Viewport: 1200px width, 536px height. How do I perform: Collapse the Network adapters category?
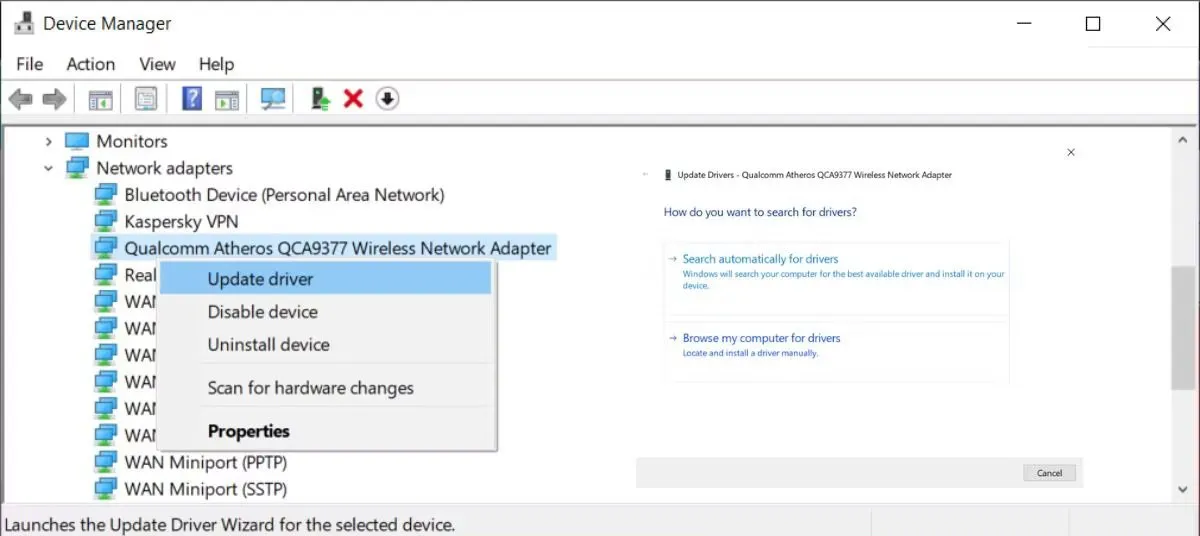point(48,169)
